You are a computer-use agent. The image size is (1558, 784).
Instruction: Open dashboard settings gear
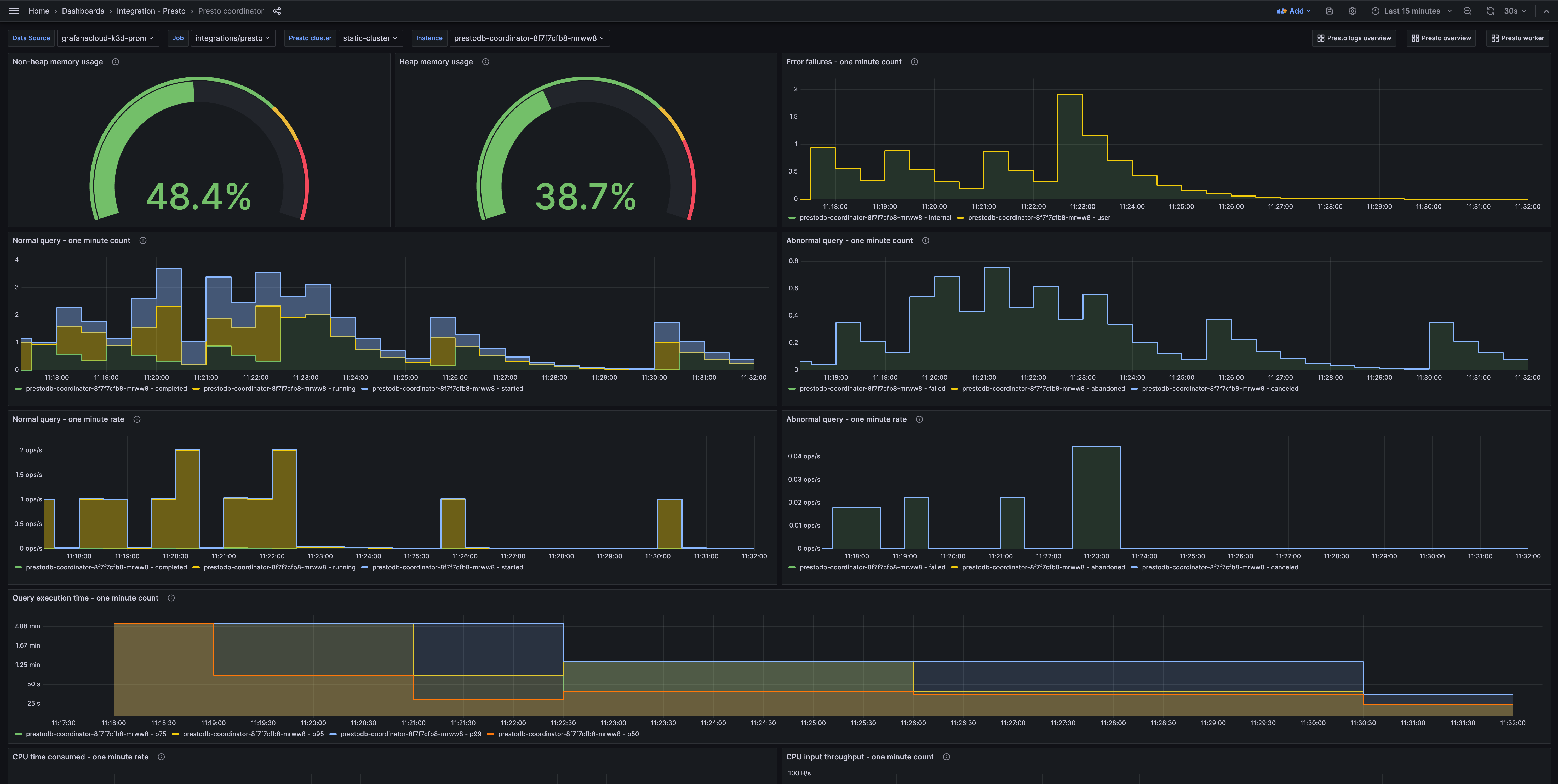[1352, 11]
